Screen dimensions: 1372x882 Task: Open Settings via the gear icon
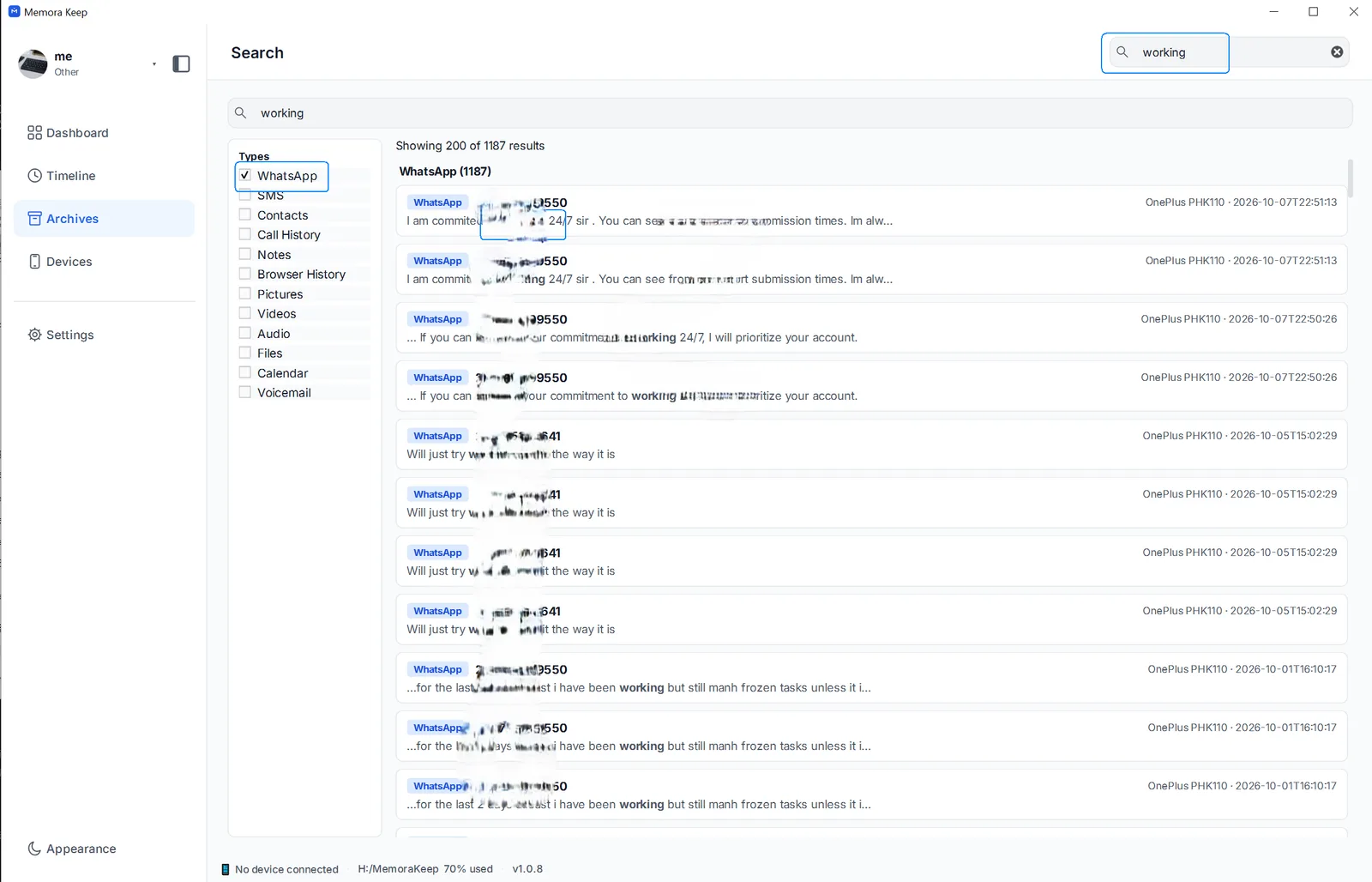[x=34, y=335]
